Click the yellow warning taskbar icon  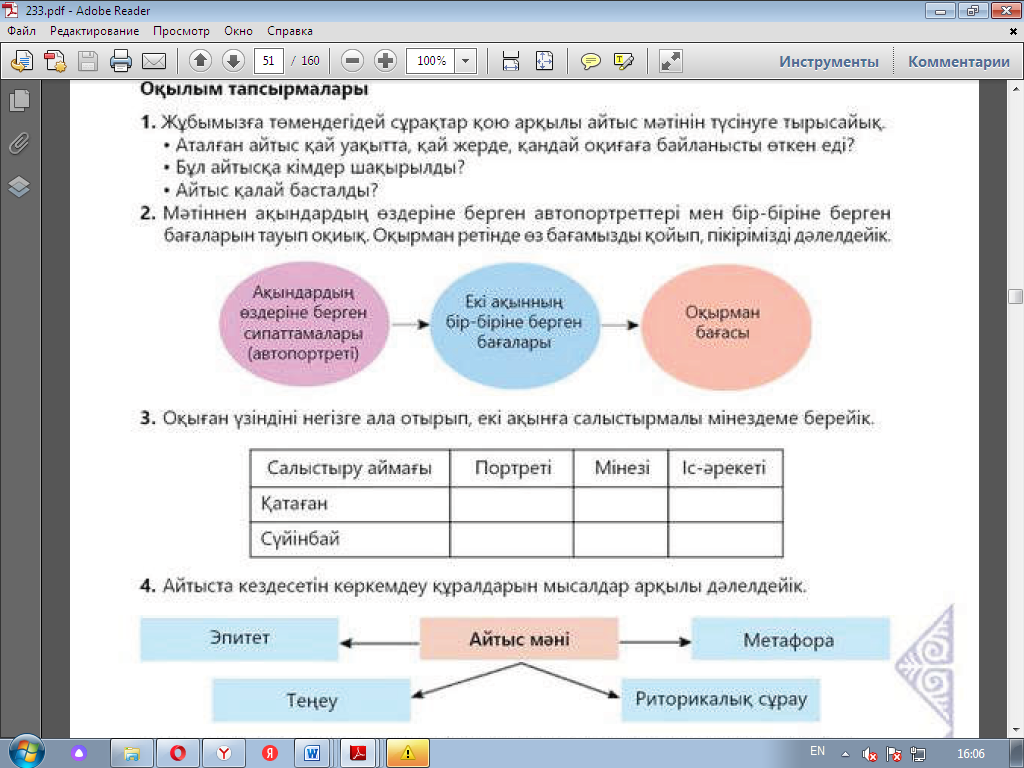[408, 754]
